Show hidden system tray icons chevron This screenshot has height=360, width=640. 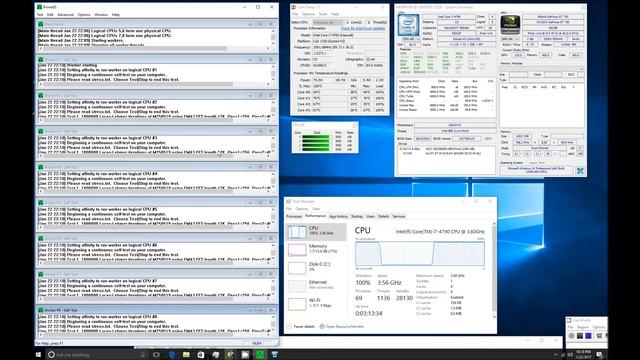point(556,355)
